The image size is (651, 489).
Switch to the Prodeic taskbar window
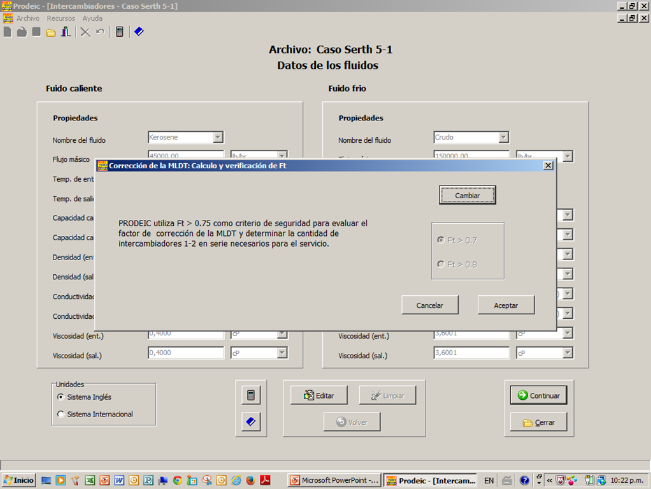pyautogui.click(x=430, y=480)
